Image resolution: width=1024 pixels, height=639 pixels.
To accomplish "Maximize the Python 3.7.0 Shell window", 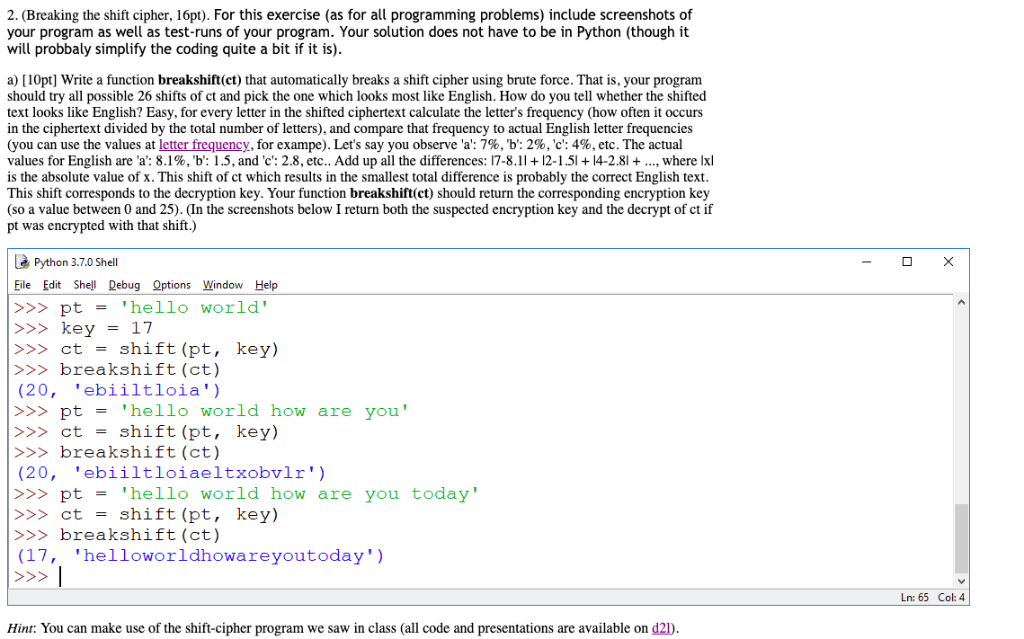I will tap(907, 262).
